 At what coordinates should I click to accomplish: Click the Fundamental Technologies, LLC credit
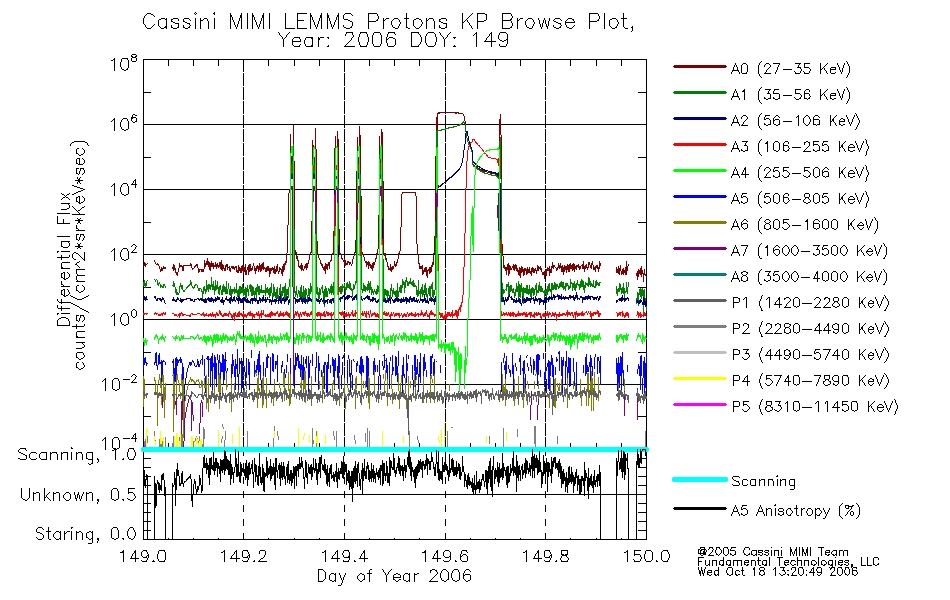point(788,562)
